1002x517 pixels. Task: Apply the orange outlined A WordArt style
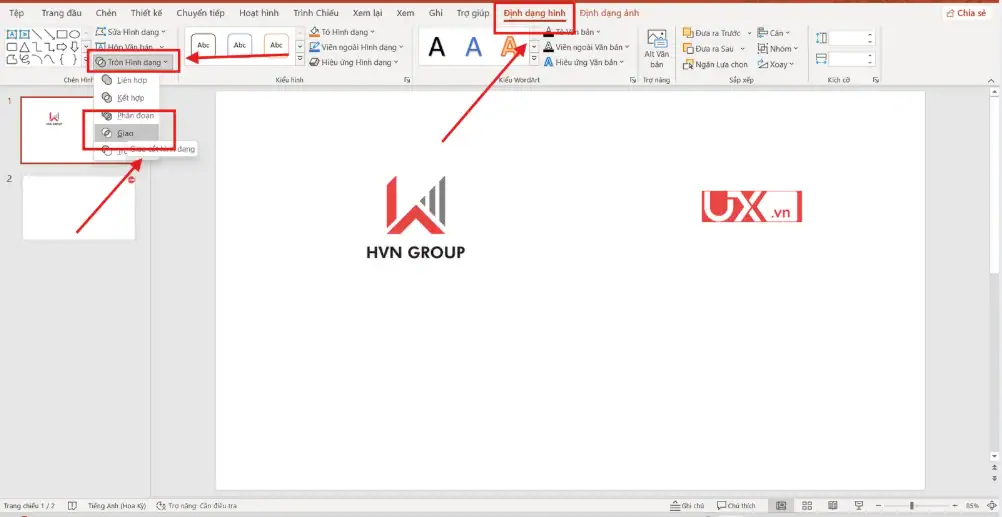click(509, 47)
